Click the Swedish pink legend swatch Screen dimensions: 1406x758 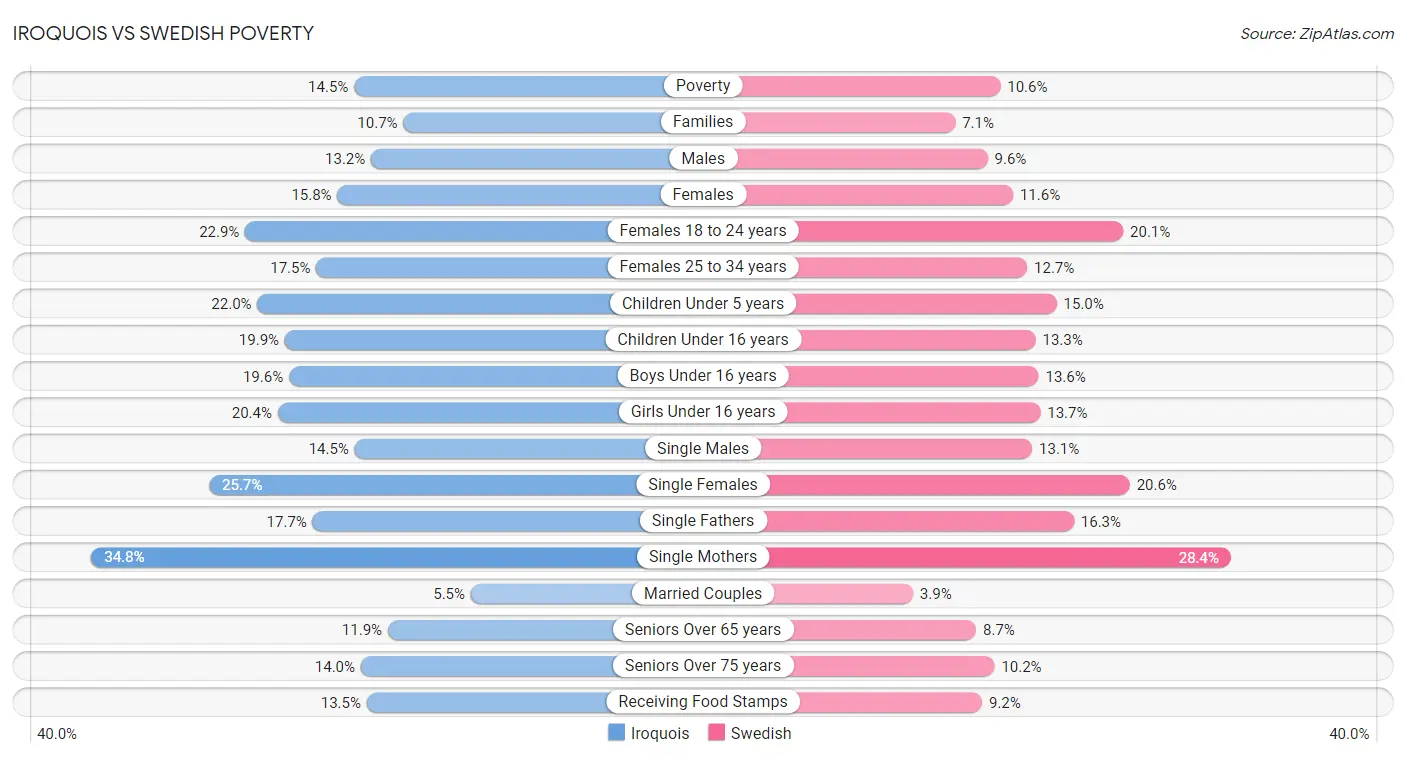pos(716,733)
